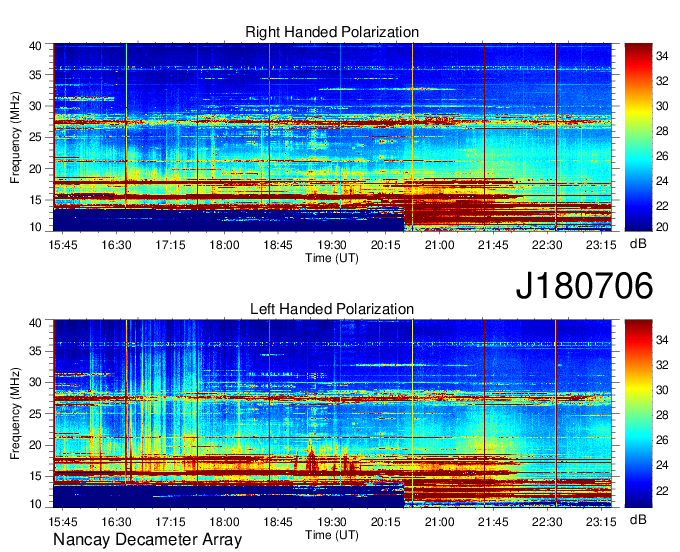Image resolution: width=680 pixels, height=552 pixels.
Task: Click the 20 frequency tick on Left Handed plot
Action: (35, 445)
